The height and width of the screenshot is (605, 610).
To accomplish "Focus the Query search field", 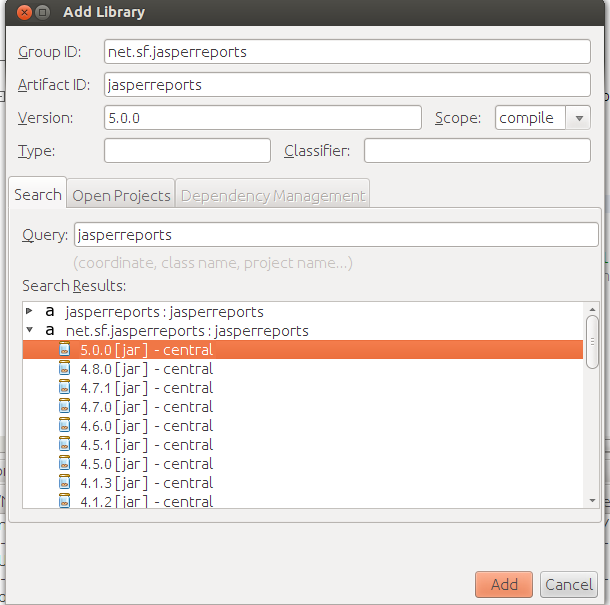I will pos(336,235).
